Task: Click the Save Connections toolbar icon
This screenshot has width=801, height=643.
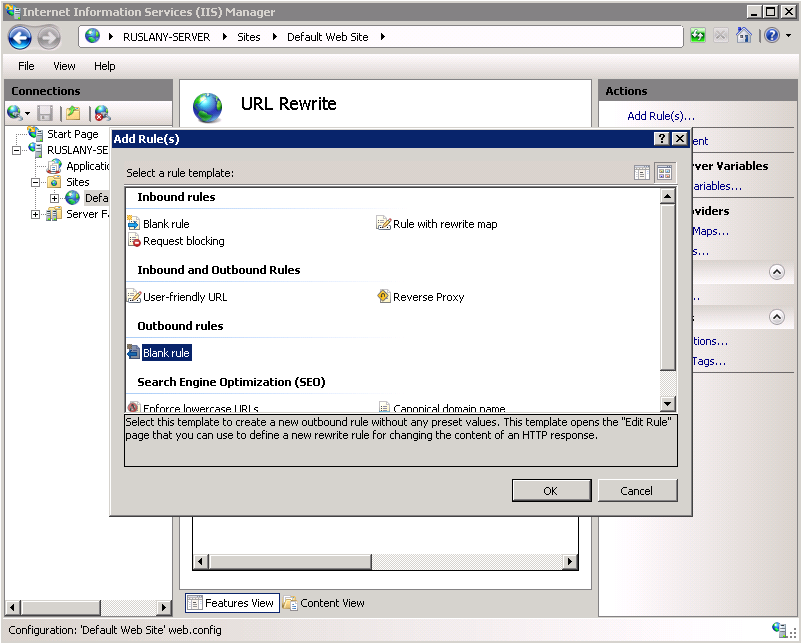Action: pos(43,113)
